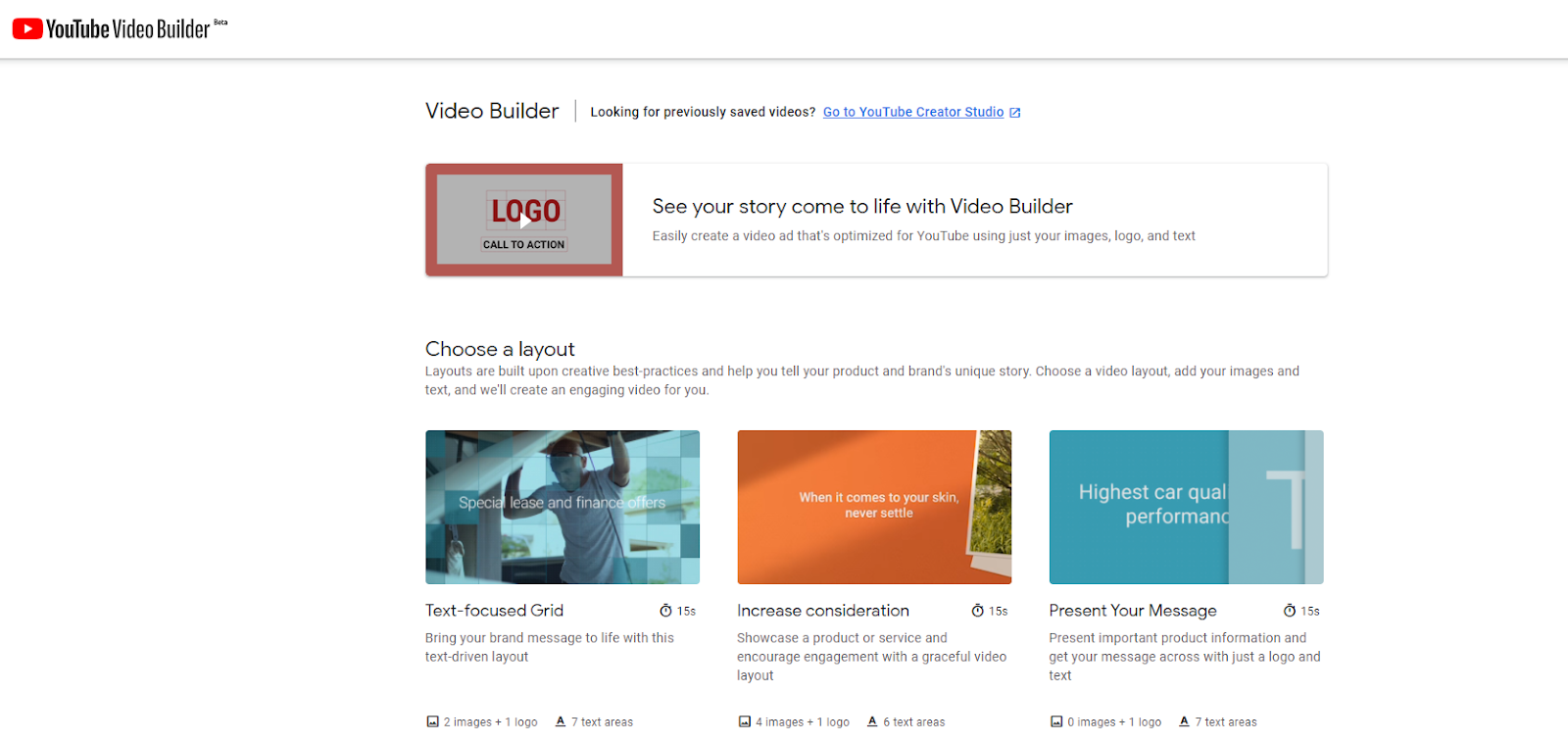Select the Text-focused Grid layout thumbnail
Screen dimensions: 1568x743
tap(563, 507)
